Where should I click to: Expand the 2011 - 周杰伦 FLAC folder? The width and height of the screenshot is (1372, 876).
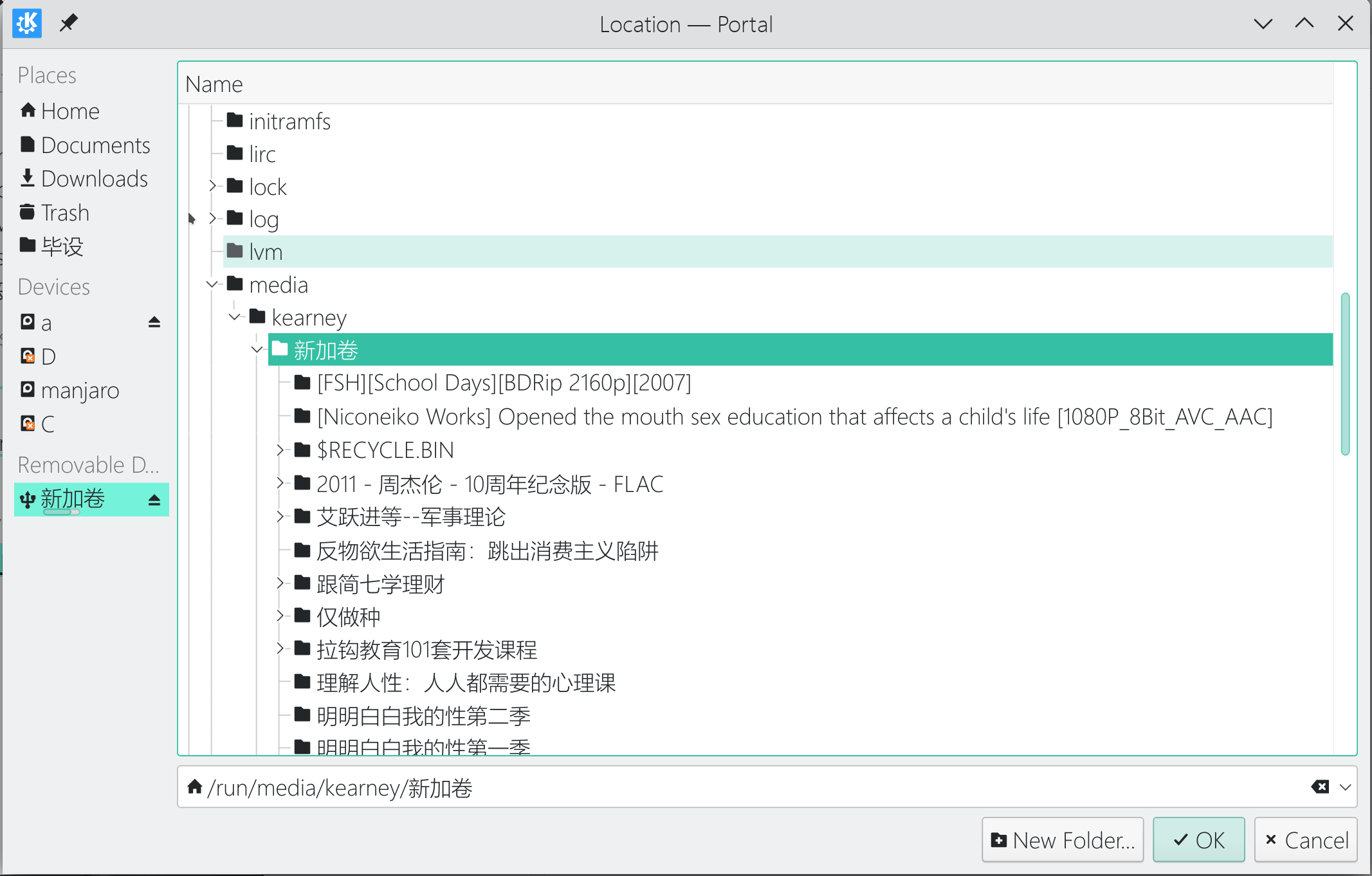[x=280, y=483]
